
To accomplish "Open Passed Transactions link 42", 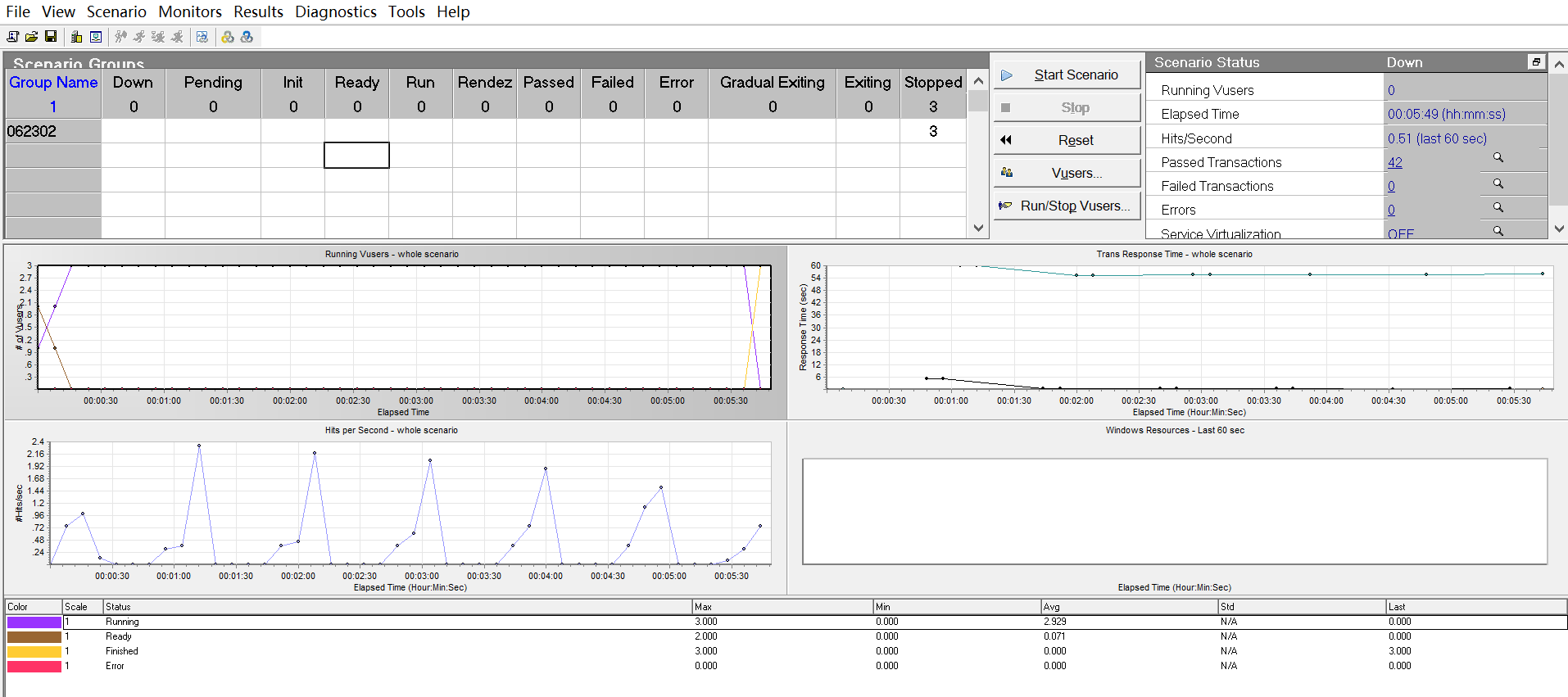I will [1394, 162].
